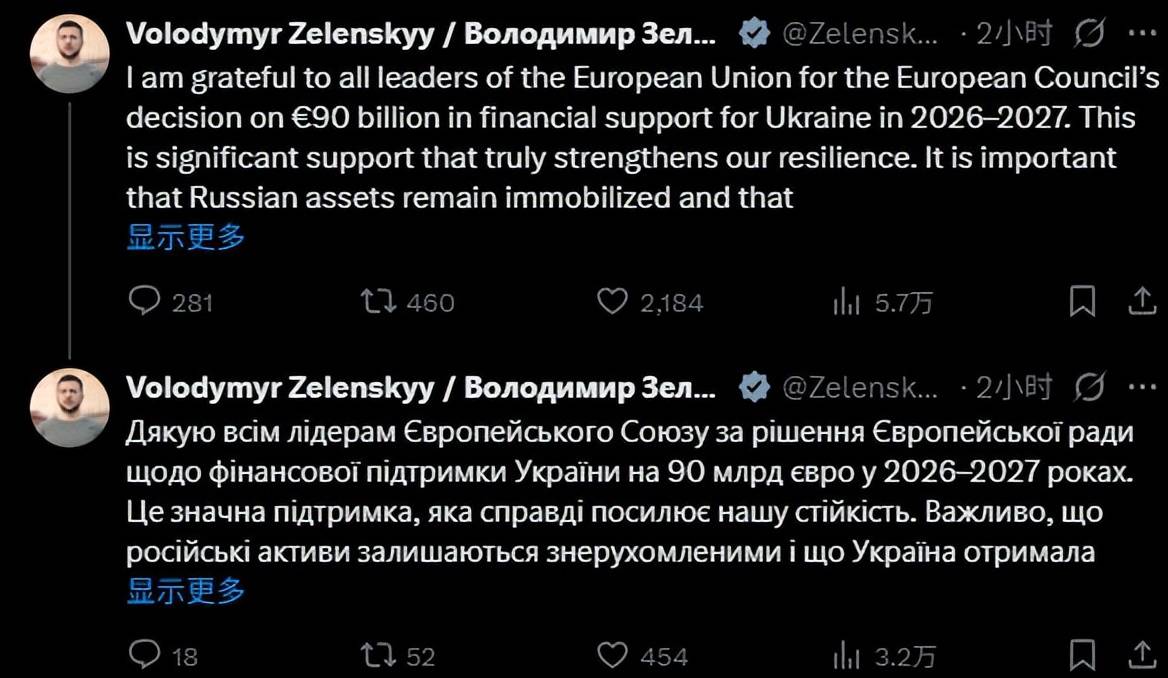
Task: Bookmark the Ukrainian tweet
Action: click(1082, 655)
